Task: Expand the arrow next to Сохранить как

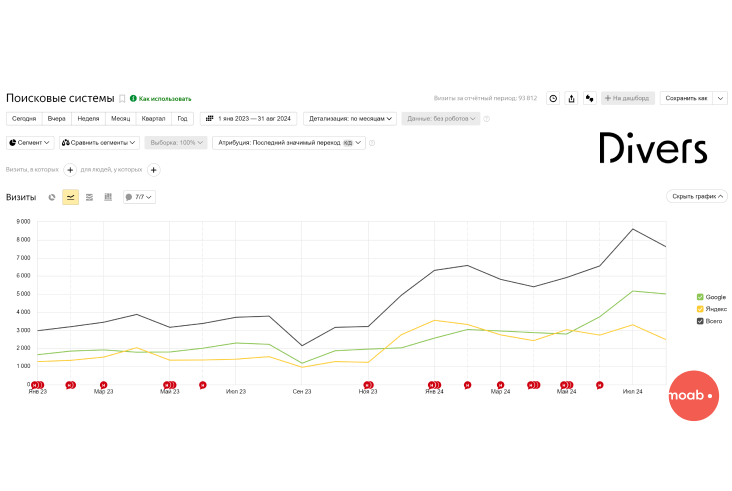Action: (720, 98)
